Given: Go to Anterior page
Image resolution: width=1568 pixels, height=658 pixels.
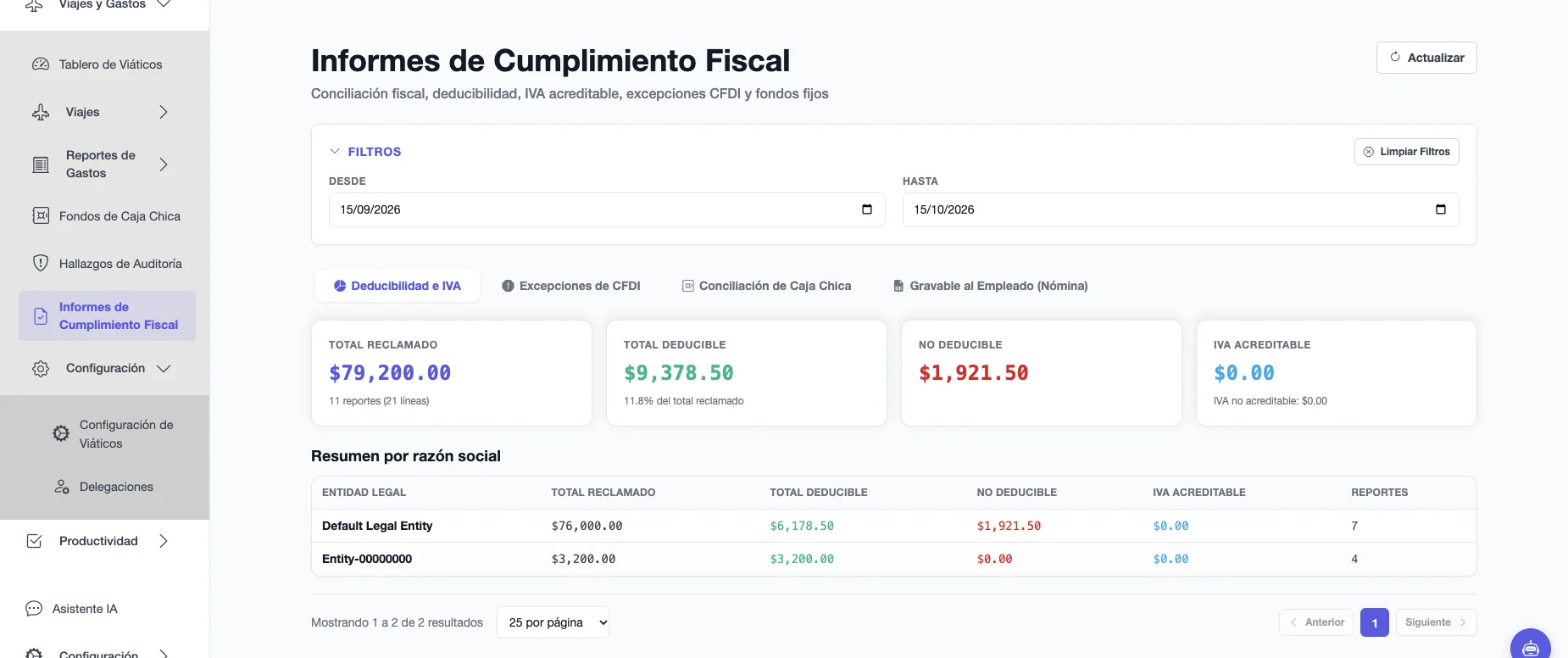Looking at the screenshot, I should coord(1316,622).
